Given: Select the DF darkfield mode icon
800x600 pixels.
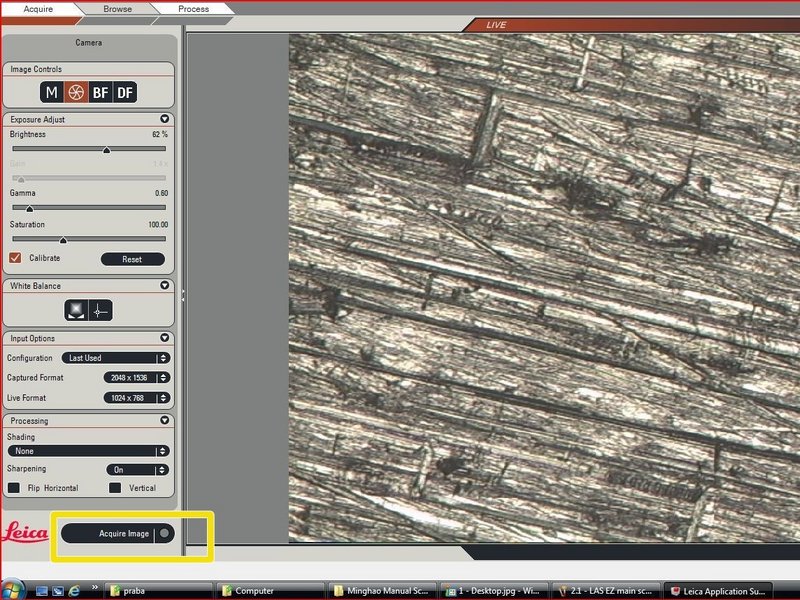Looking at the screenshot, I should 125,92.
